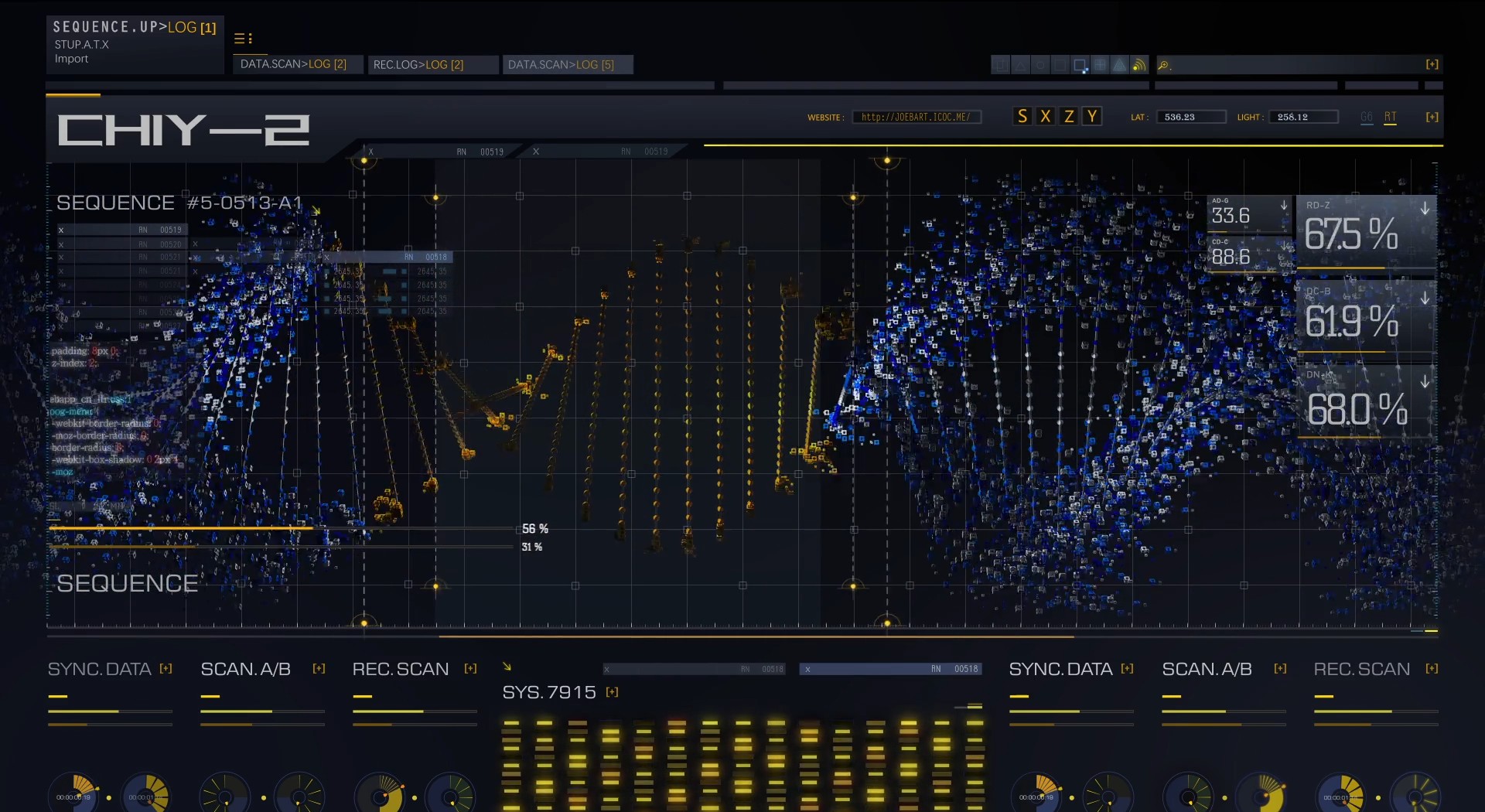Select the grid view toolbar icon
Screen dimensions: 1485x812
tap(1100, 65)
